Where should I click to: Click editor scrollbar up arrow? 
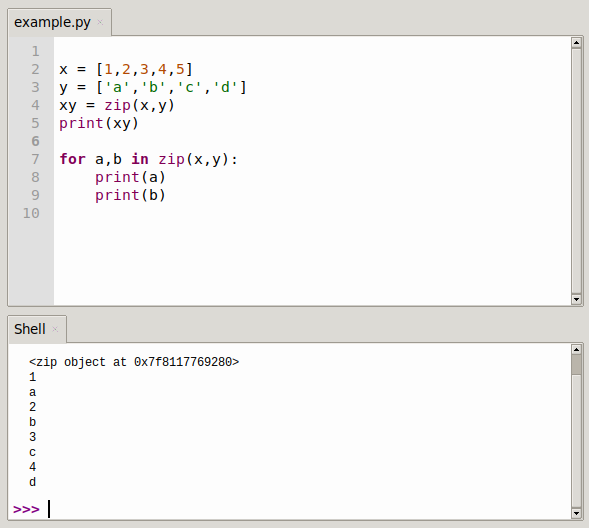click(576, 42)
